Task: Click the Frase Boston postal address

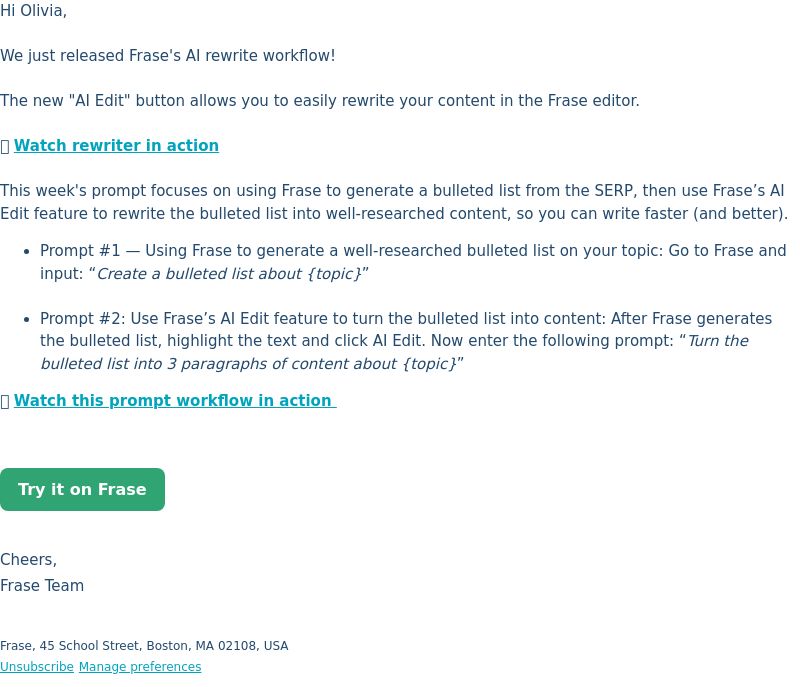Action: [x=144, y=646]
